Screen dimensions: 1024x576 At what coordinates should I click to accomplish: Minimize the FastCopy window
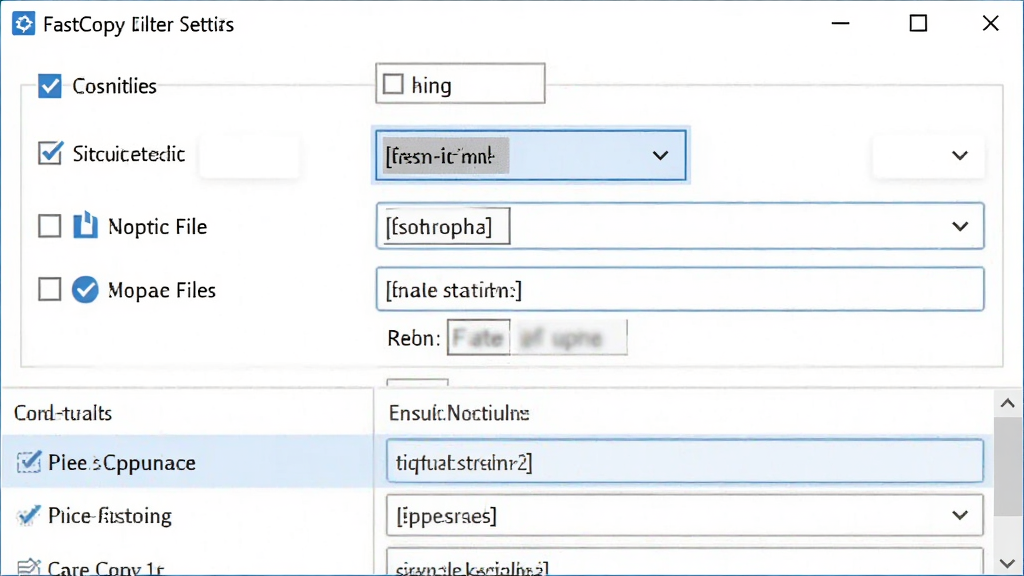840,24
